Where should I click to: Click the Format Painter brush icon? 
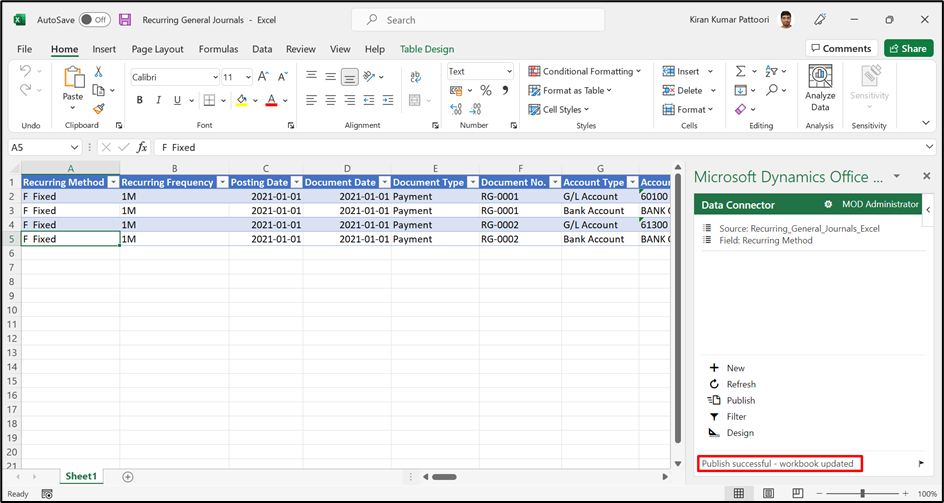pyautogui.click(x=99, y=109)
